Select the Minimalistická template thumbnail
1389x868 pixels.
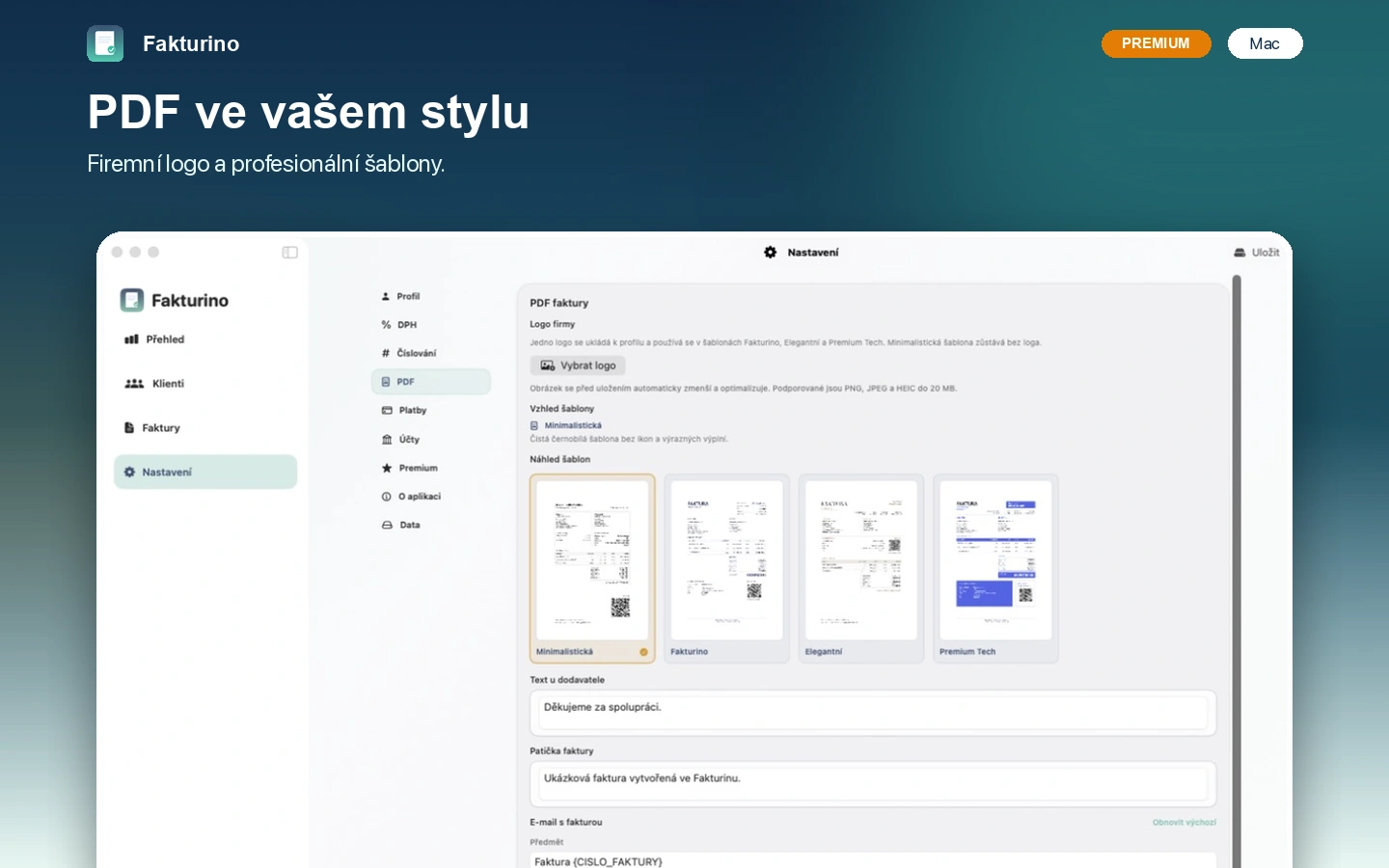tap(592, 568)
